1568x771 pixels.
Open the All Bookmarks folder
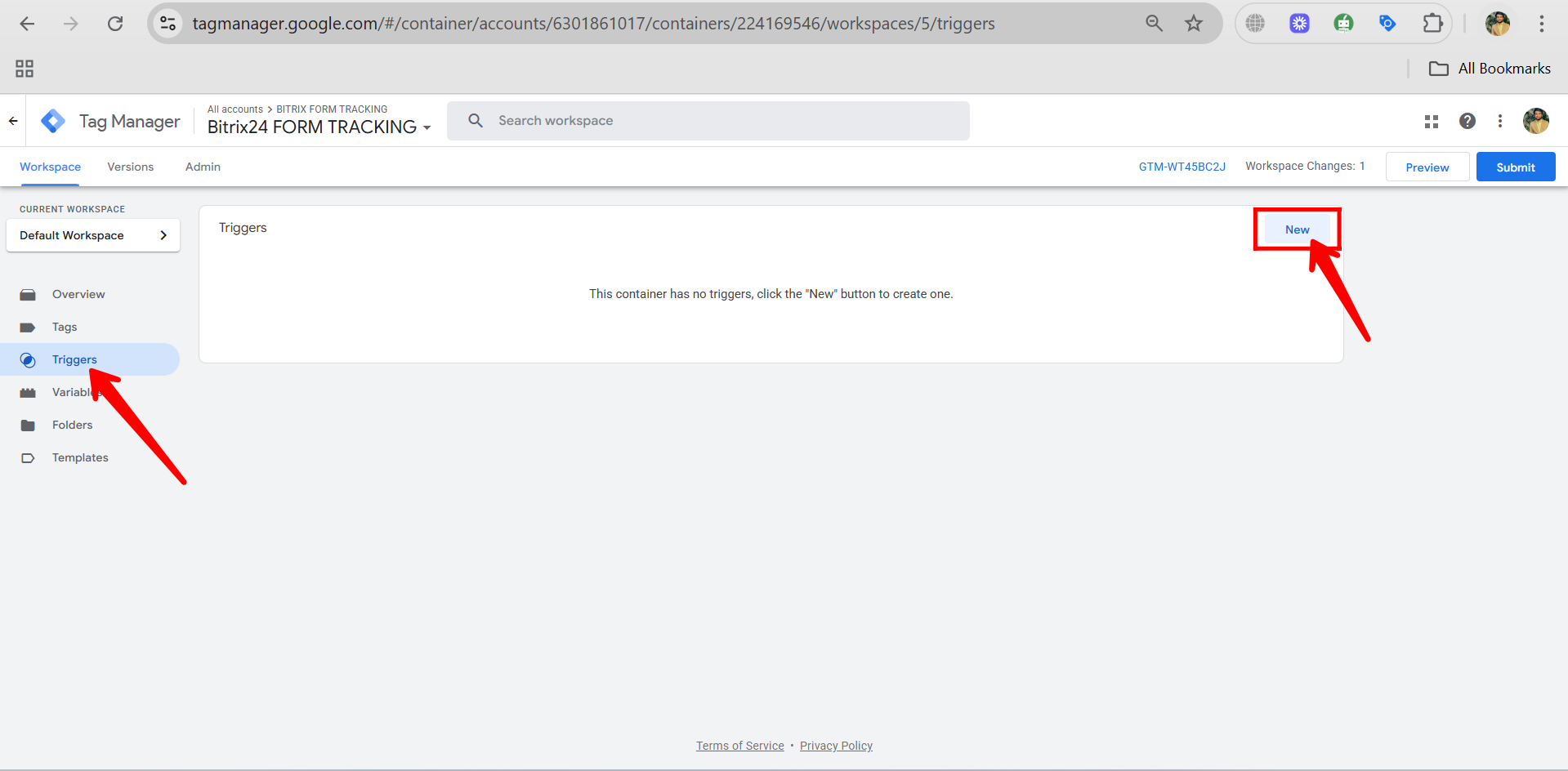tap(1490, 69)
